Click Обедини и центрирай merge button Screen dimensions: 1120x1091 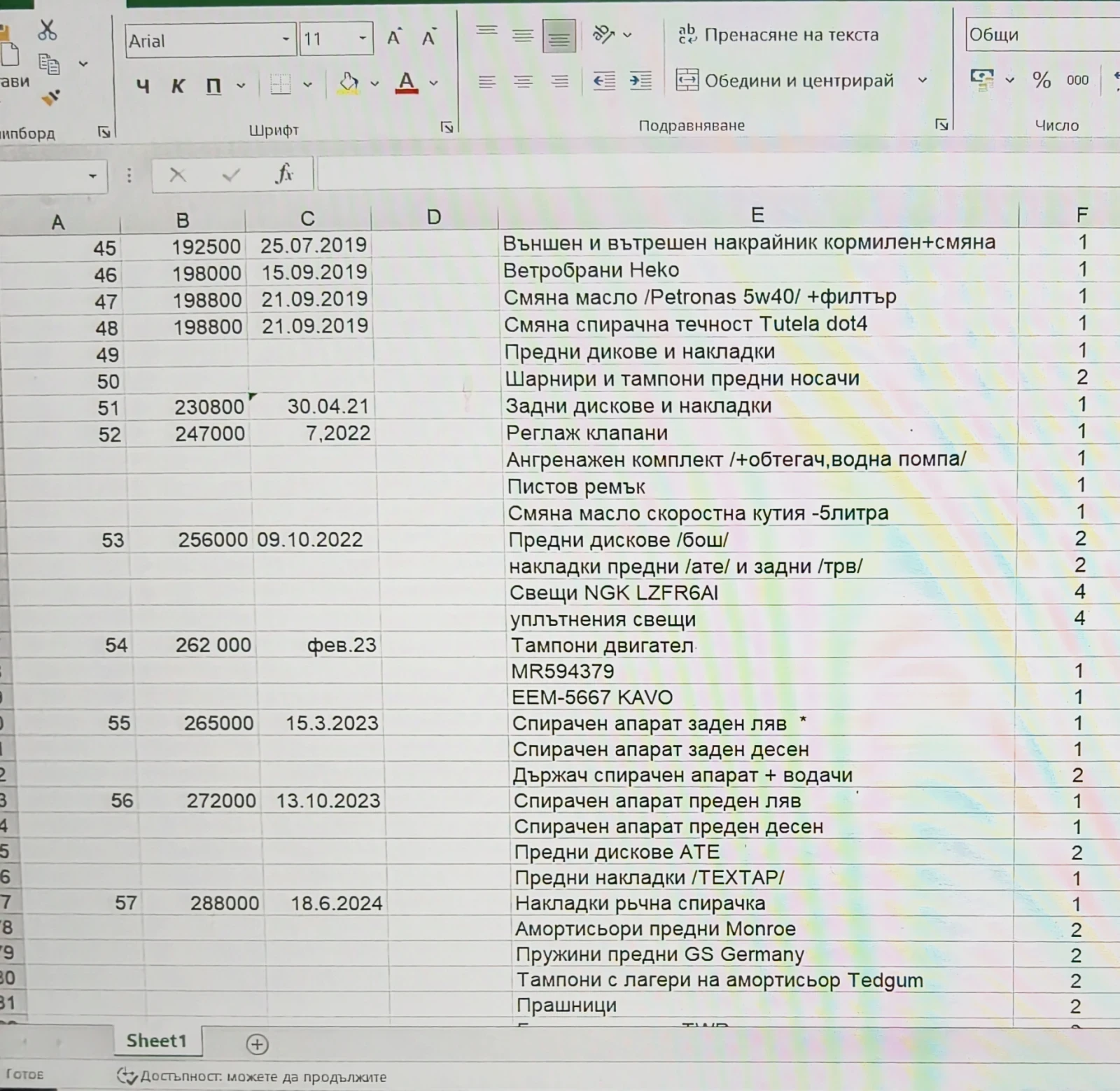pyautogui.click(x=785, y=81)
